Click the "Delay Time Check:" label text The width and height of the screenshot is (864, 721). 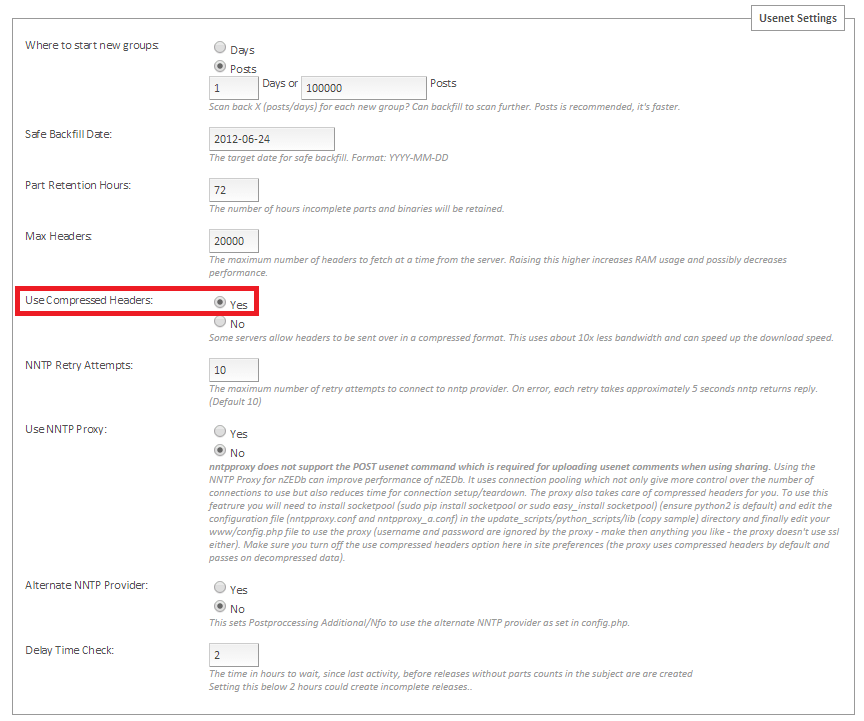[70, 650]
